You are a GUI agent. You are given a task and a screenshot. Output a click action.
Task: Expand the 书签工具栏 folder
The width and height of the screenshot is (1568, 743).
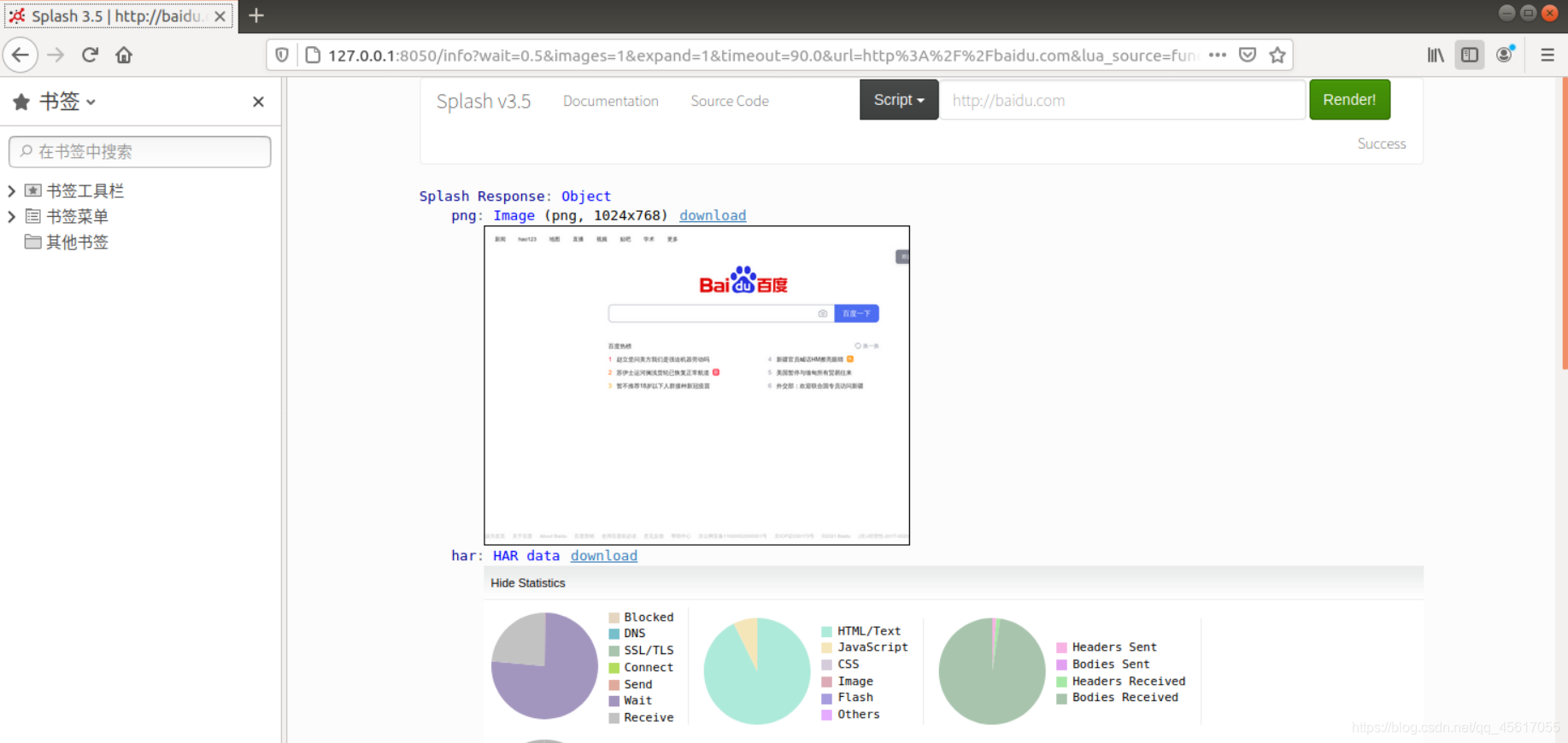tap(12, 191)
